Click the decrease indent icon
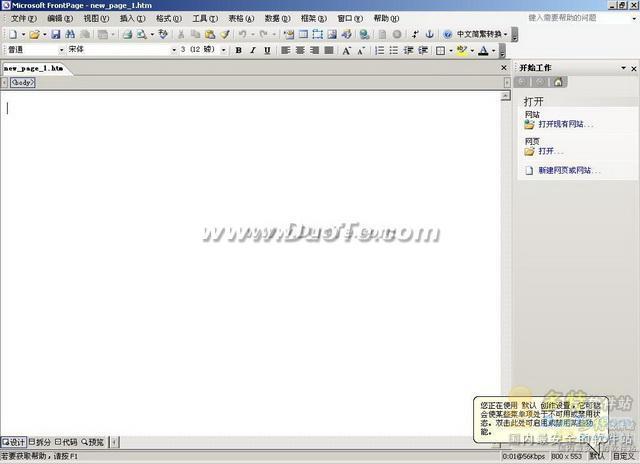 click(408, 50)
